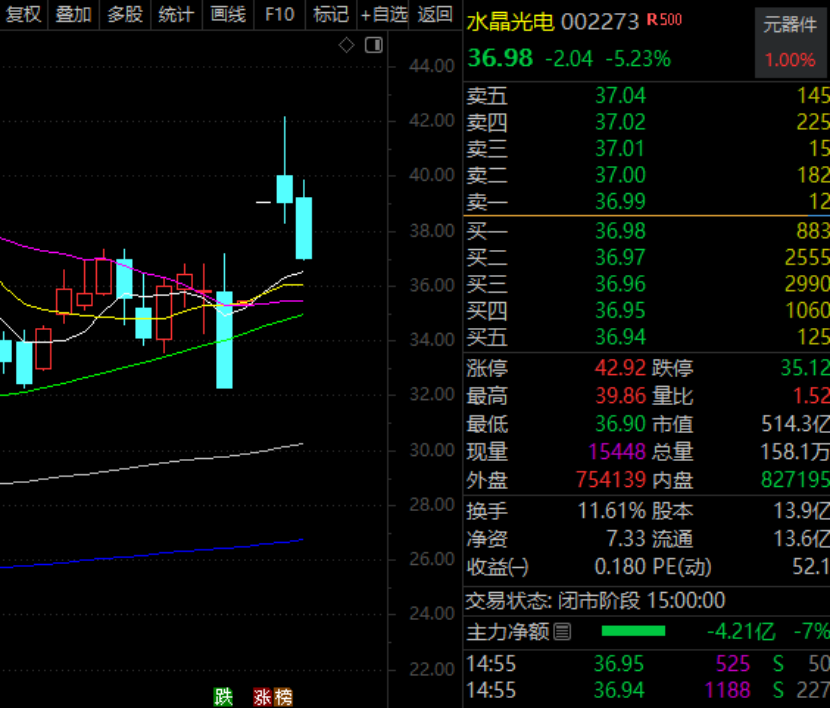Open the 标记 menu
Image resolution: width=830 pixels, height=708 pixels.
pyautogui.click(x=330, y=14)
